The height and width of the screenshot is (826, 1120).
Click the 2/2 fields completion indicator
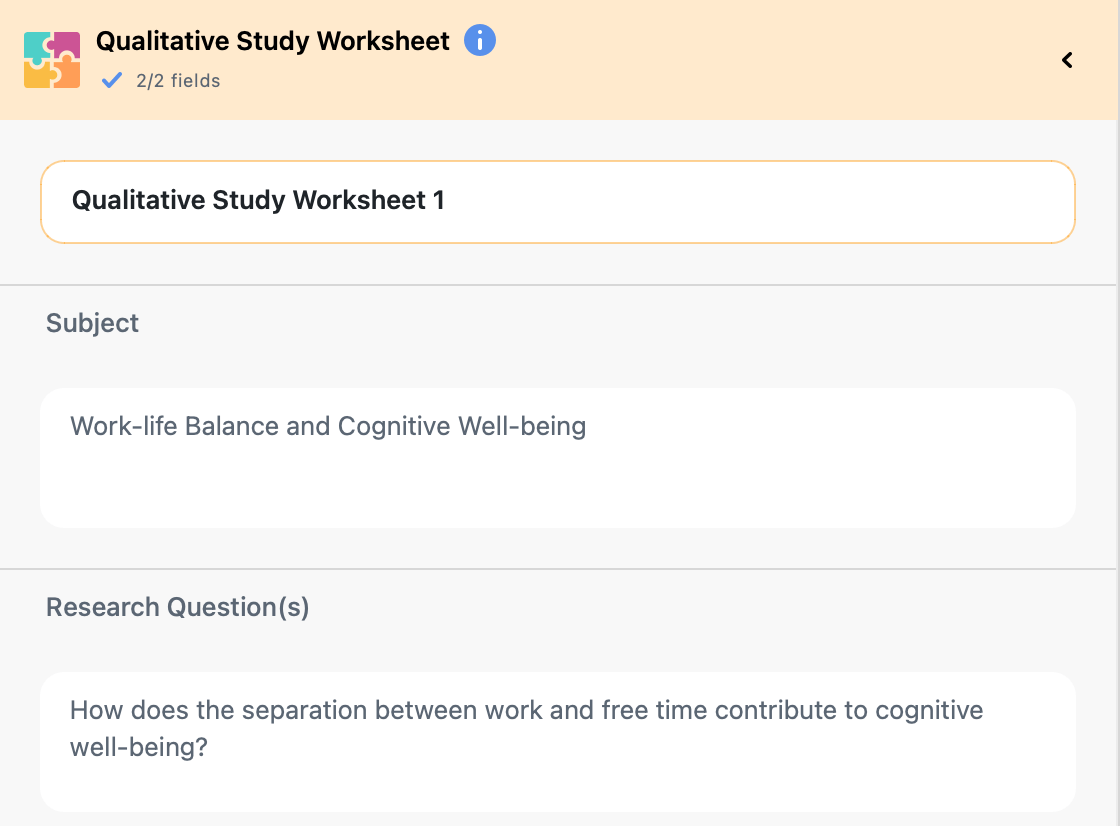[x=178, y=81]
